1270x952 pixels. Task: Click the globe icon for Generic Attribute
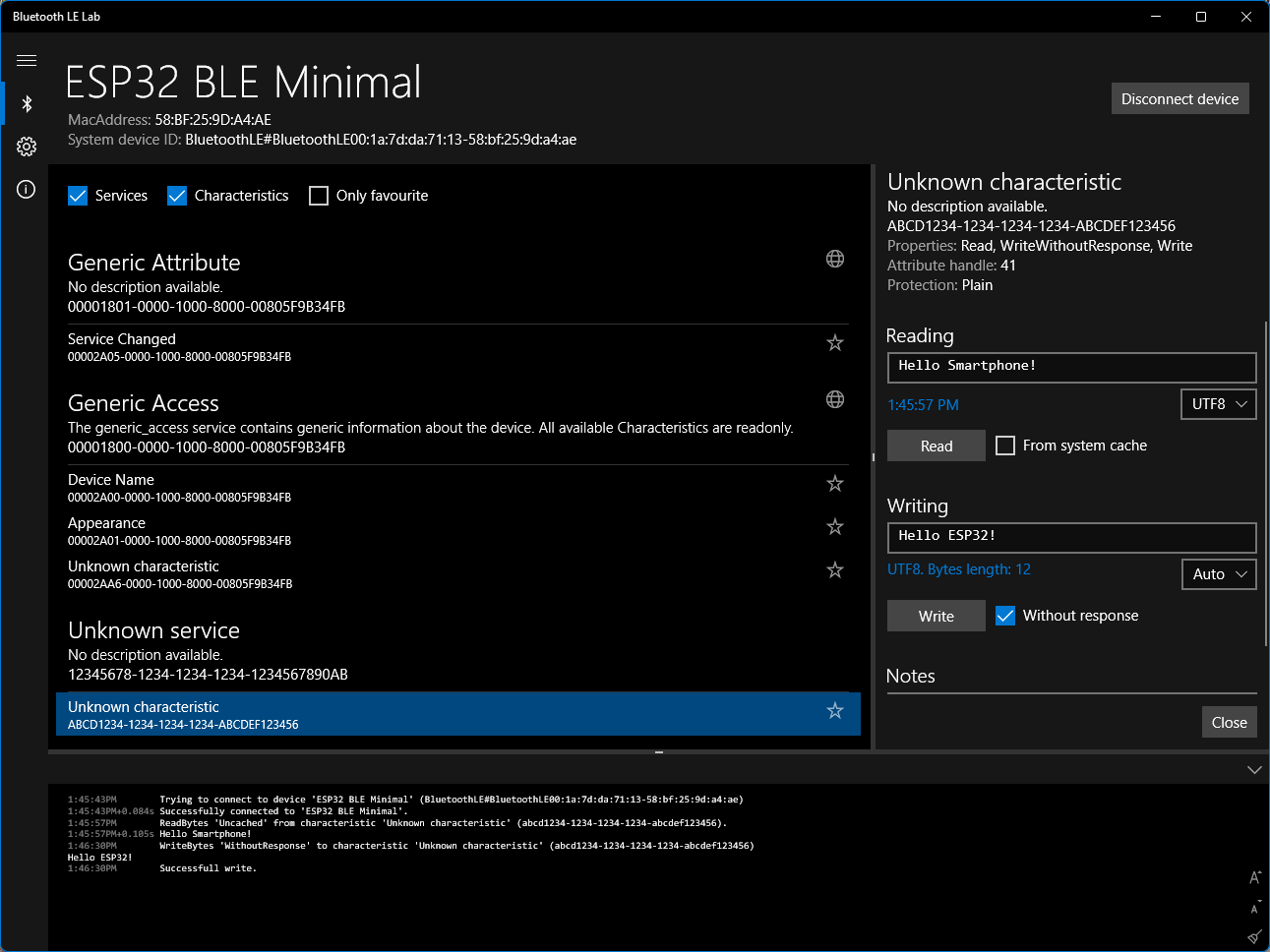pos(835,259)
